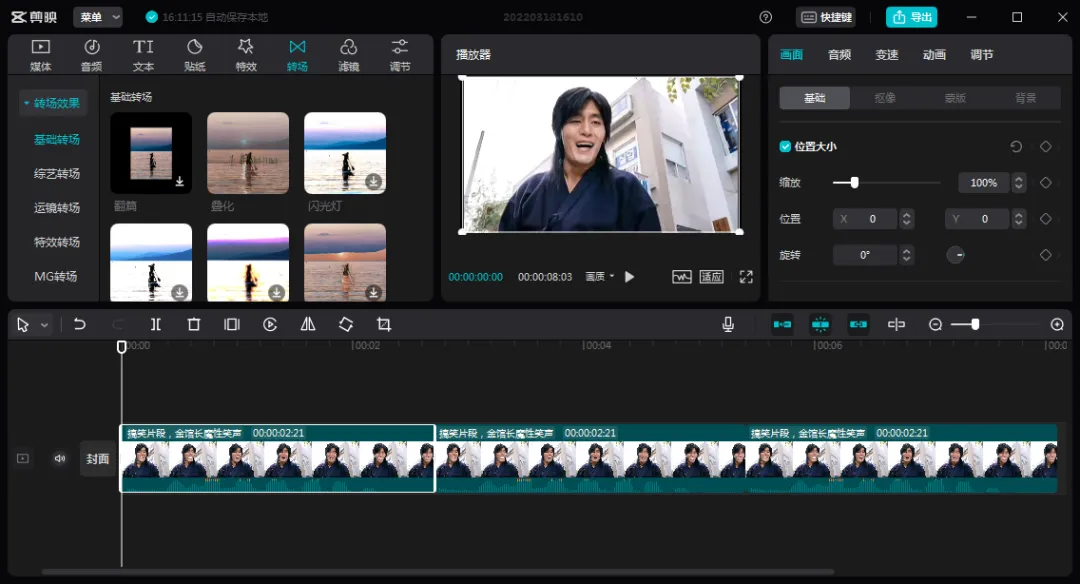Mute the track with speaker icon
Viewport: 1080px width, 584px height.
coord(60,459)
